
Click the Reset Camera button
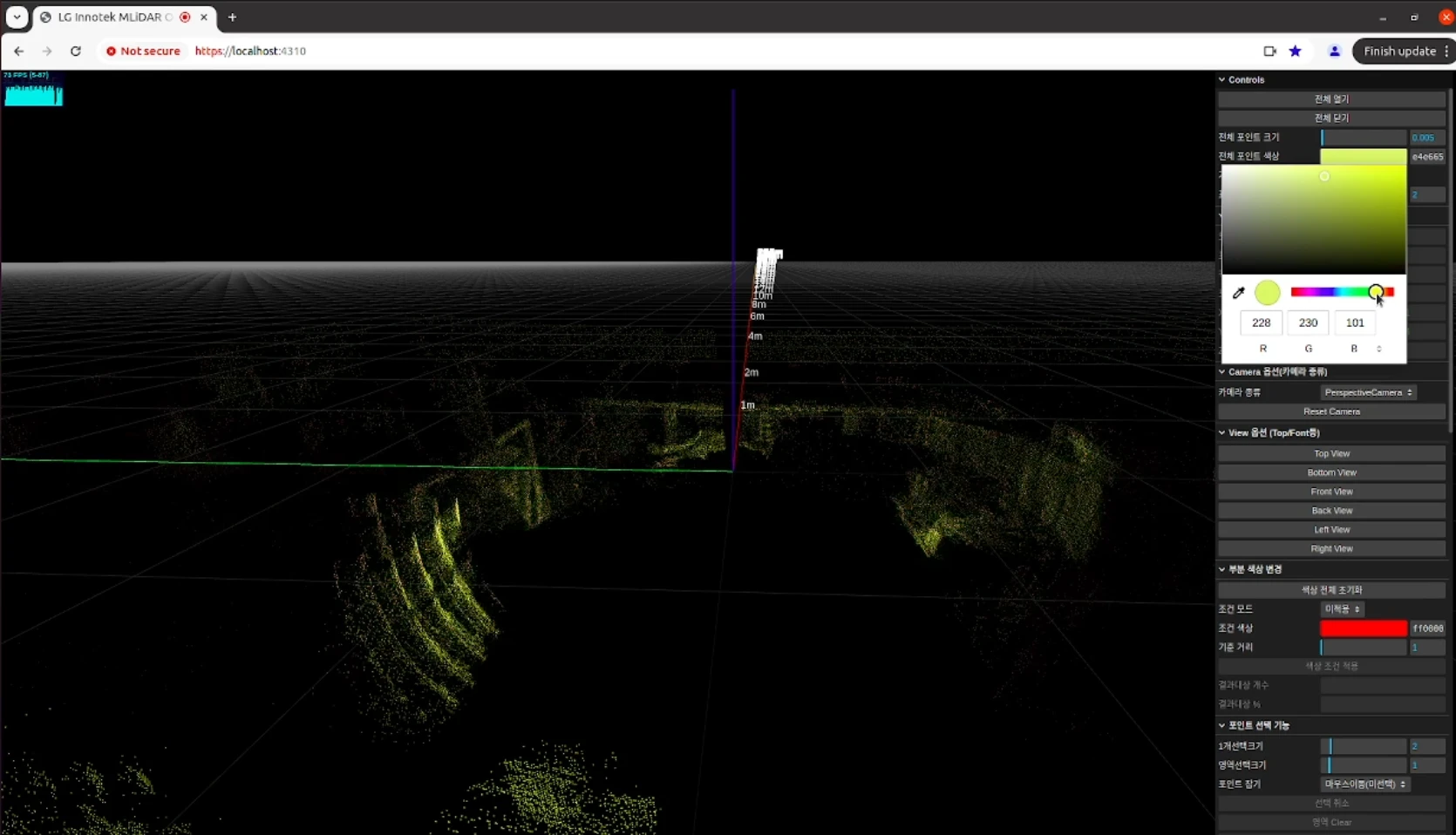click(x=1331, y=411)
